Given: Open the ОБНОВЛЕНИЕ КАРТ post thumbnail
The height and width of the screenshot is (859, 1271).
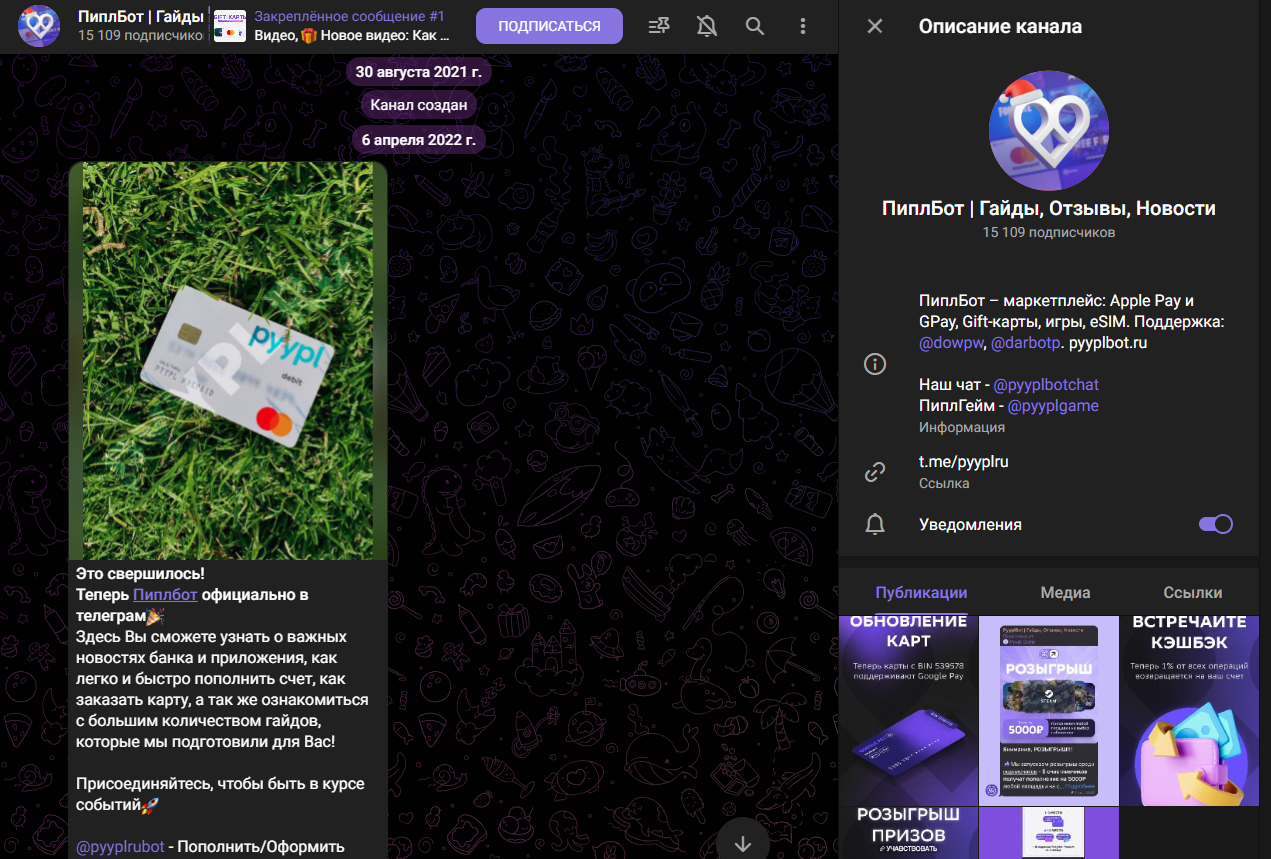Looking at the screenshot, I should (908, 710).
